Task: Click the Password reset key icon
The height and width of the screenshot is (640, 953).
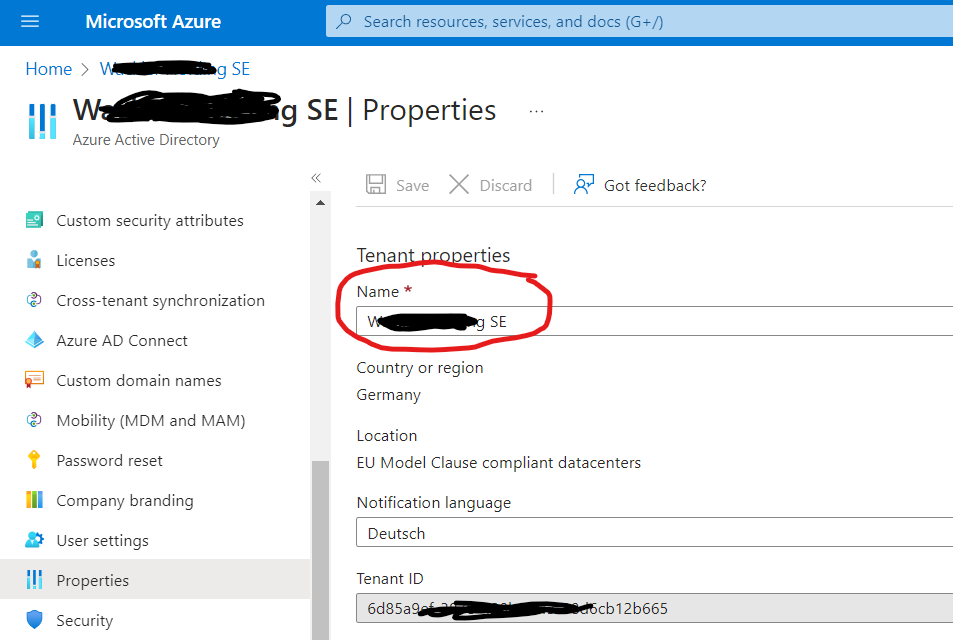Action: (x=34, y=459)
